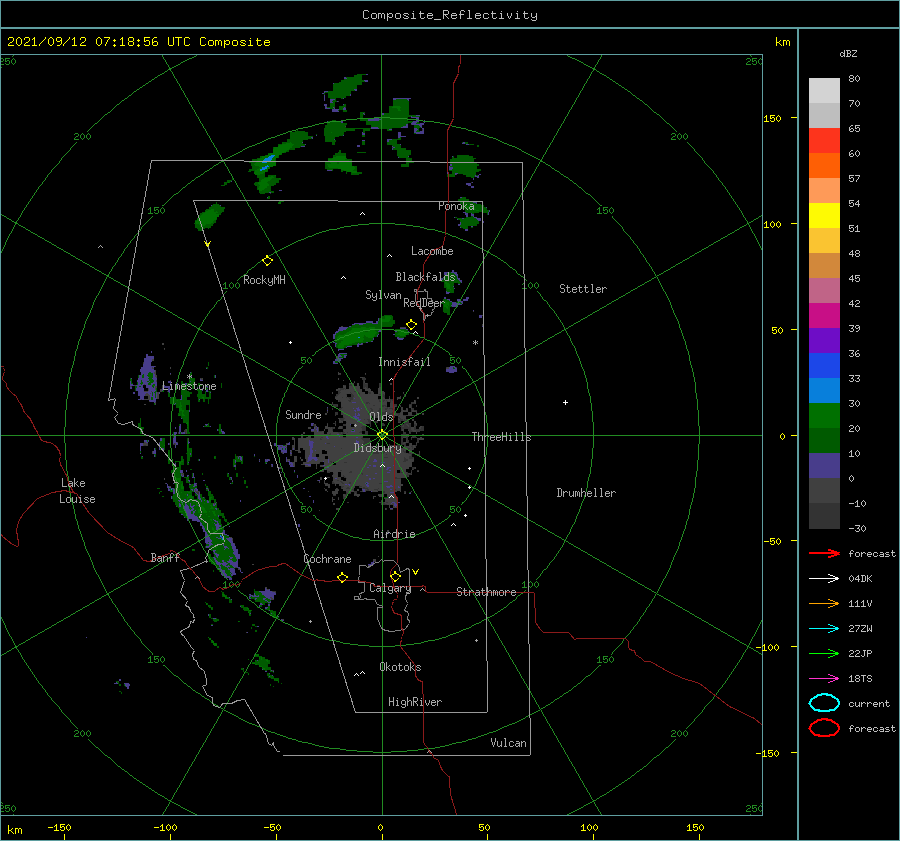Select the yellow swatch between 54 and 51 dBZ
Viewport: 900px width, 841px height.
pos(824,215)
